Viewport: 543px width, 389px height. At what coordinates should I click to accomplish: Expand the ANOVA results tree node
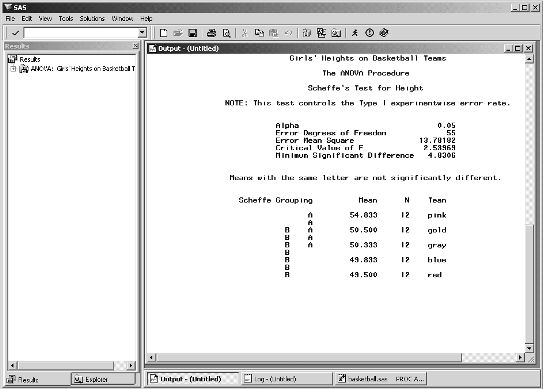point(13,69)
